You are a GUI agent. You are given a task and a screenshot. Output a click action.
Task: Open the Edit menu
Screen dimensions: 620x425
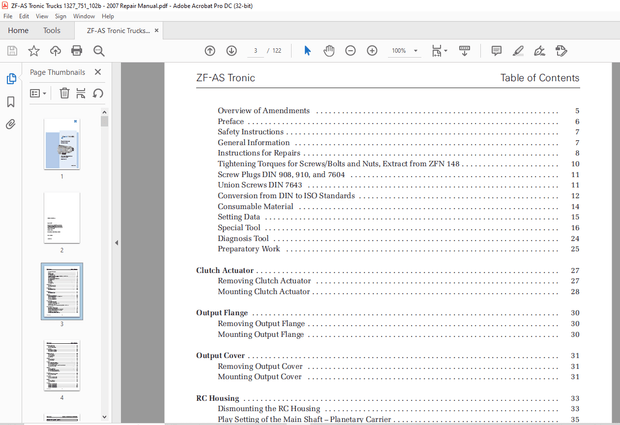[x=24, y=16]
